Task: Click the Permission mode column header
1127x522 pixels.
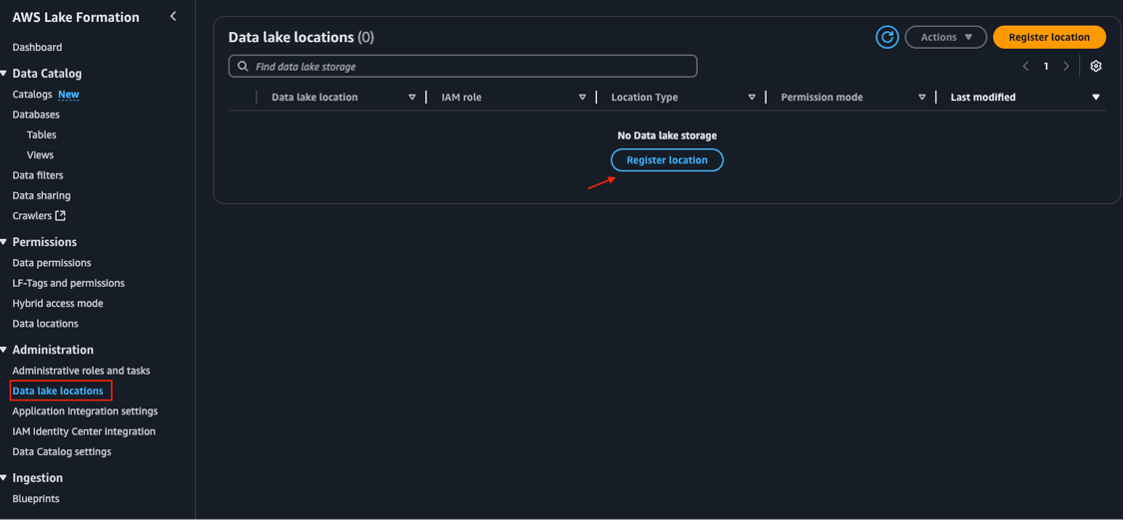Action: [x=822, y=97]
